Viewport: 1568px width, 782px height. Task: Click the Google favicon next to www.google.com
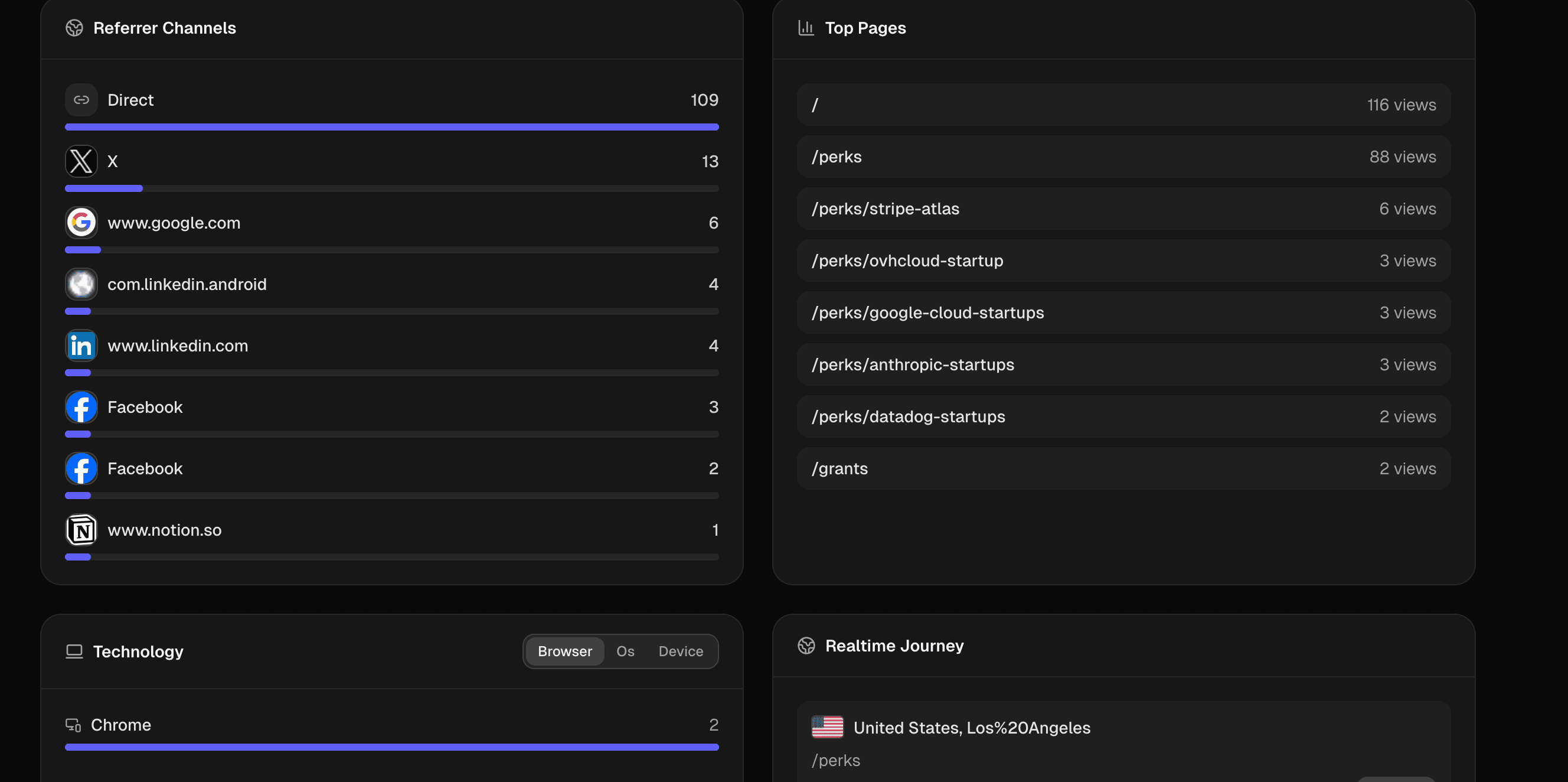pos(81,223)
